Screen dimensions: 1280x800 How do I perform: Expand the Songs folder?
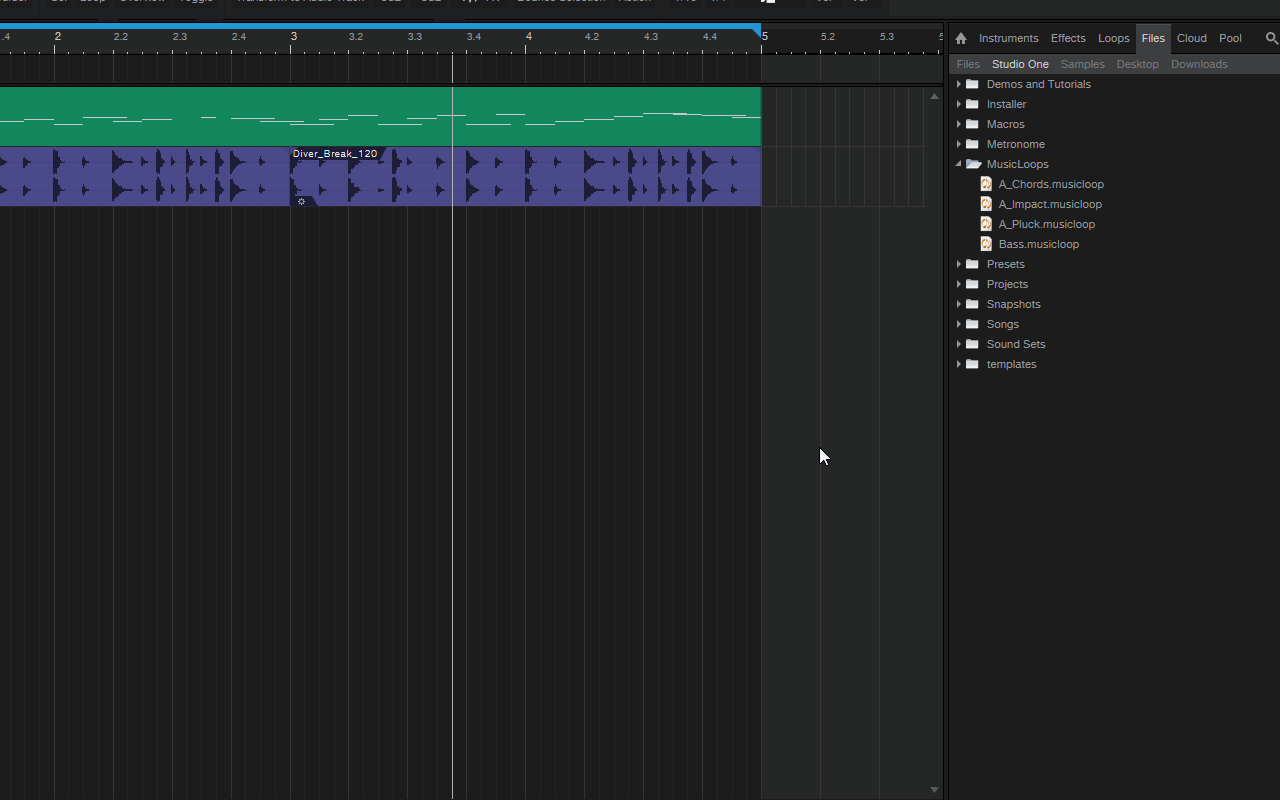tap(958, 324)
